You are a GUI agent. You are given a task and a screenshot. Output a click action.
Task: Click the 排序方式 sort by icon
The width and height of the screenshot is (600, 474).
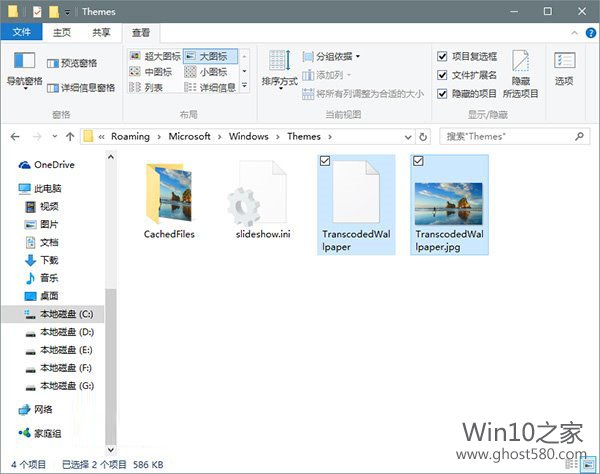[279, 65]
